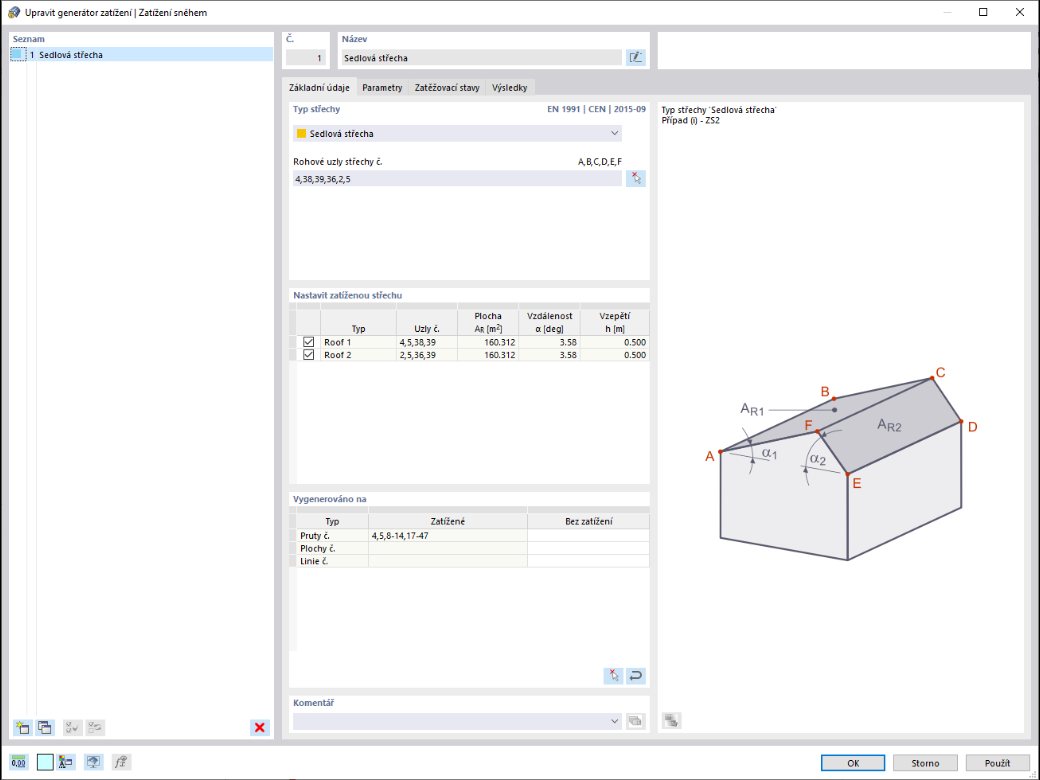
Task: Click select-in-graphic icon under Vygenerováno na
Action: click(x=614, y=676)
